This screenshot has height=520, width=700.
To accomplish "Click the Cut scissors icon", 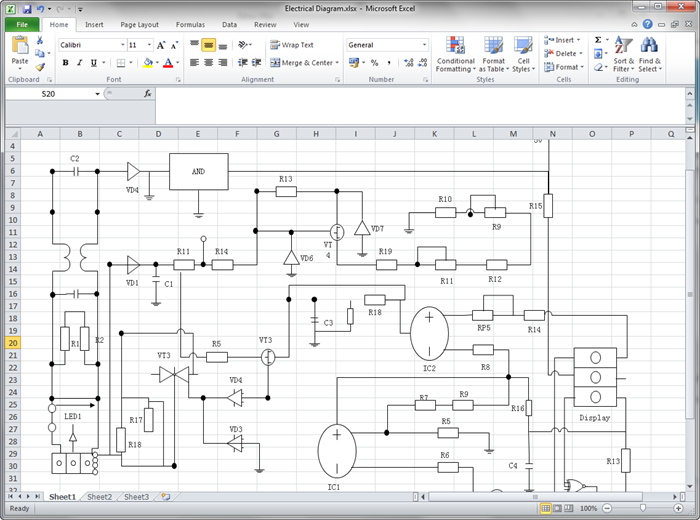I will 40,41.
